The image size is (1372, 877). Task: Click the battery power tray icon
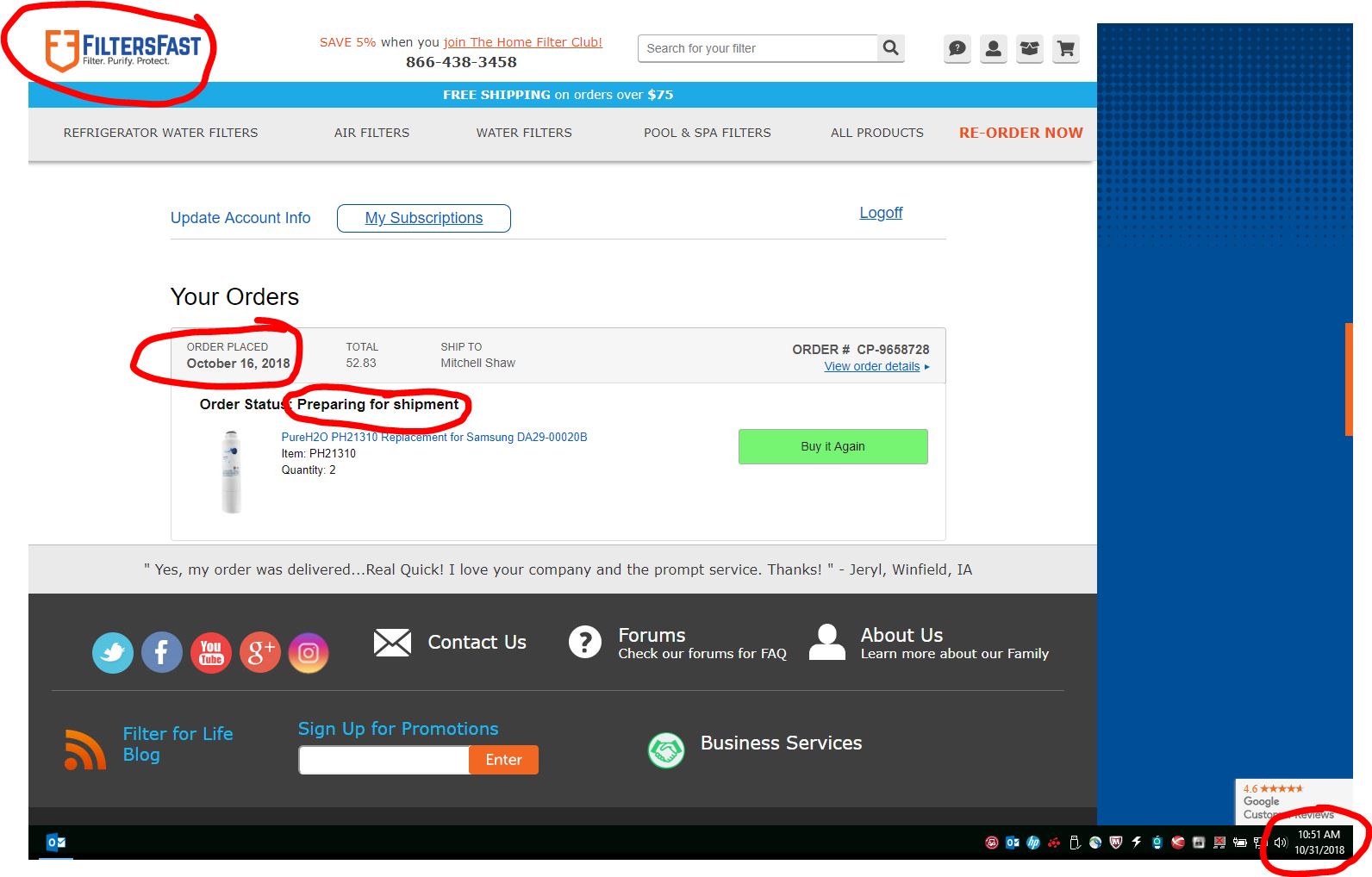click(1240, 843)
